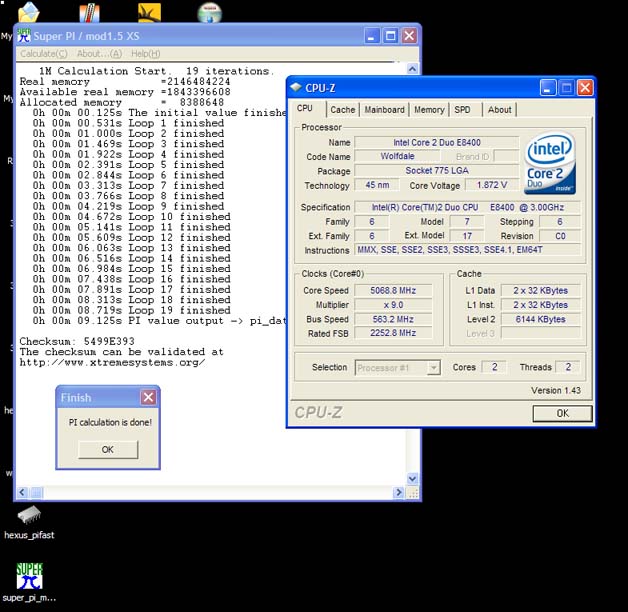The image size is (628, 612).
Task: Click the Version 1.43 label
Action: [x=556, y=391]
